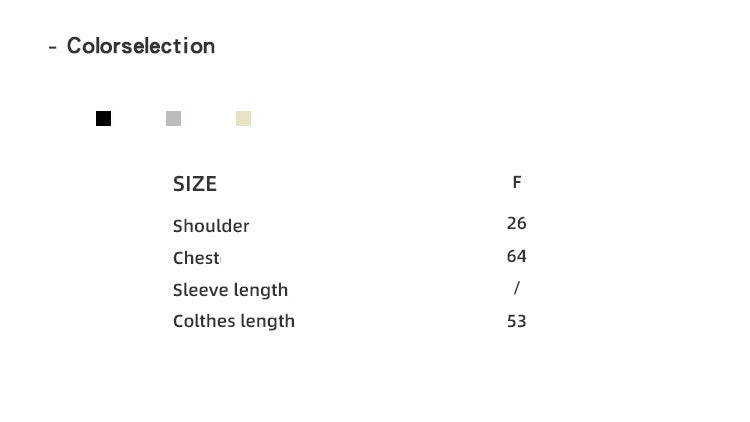Viewport: 750px width, 422px height.
Task: Select the free size F option
Action: pos(517,183)
